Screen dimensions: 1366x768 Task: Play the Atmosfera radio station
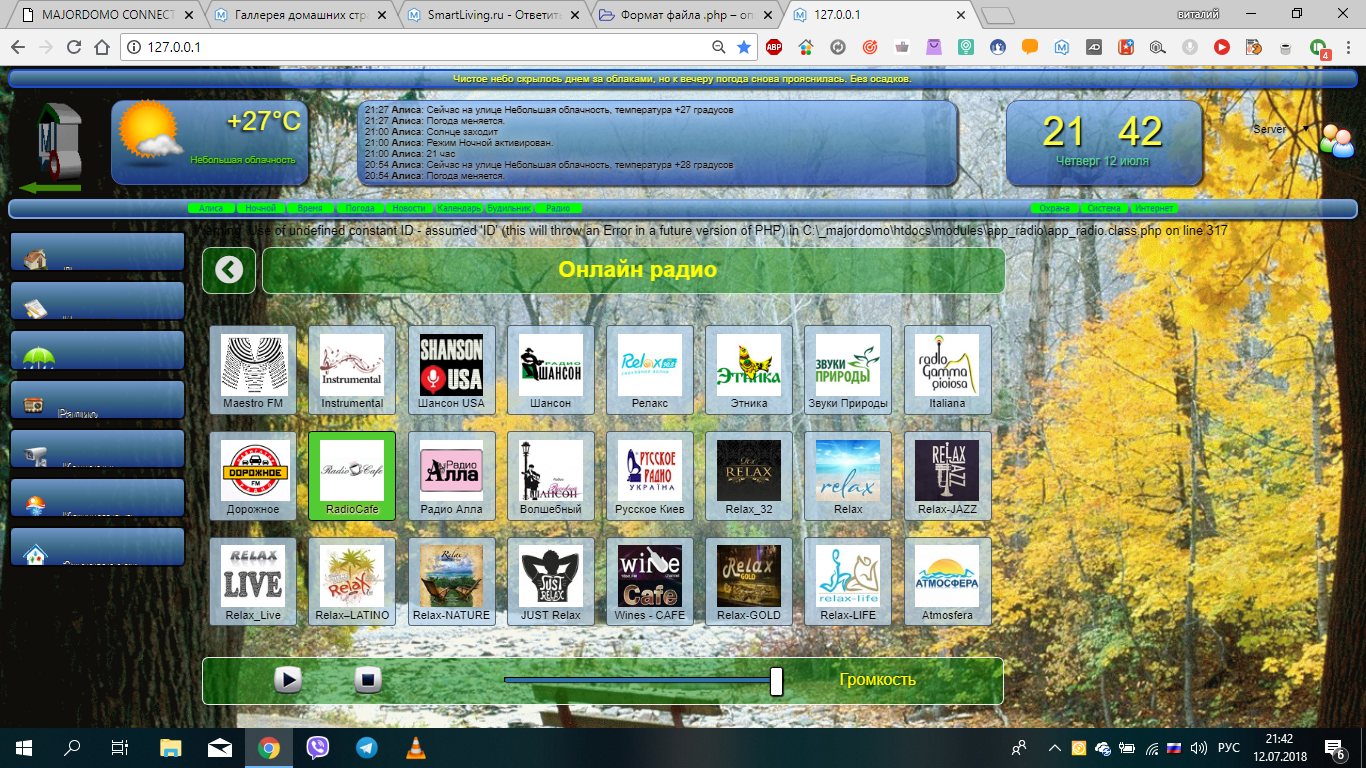(x=947, y=582)
